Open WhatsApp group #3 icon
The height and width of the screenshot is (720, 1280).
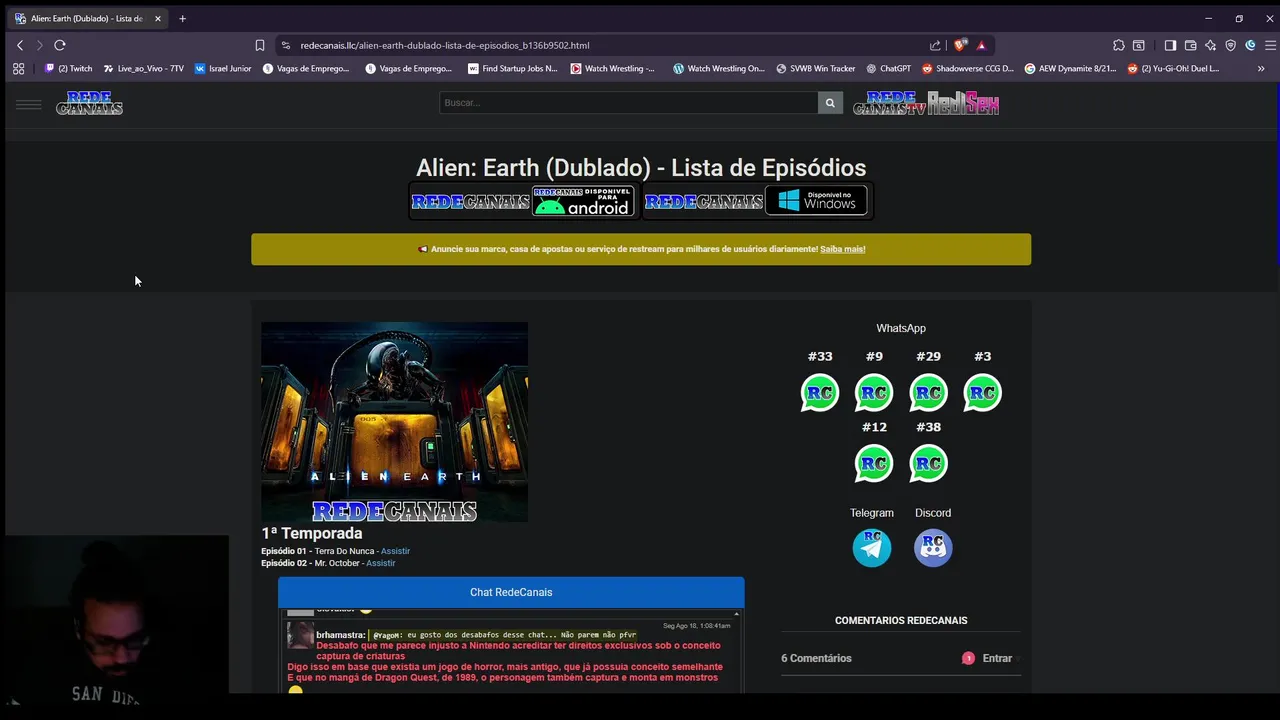point(982,393)
